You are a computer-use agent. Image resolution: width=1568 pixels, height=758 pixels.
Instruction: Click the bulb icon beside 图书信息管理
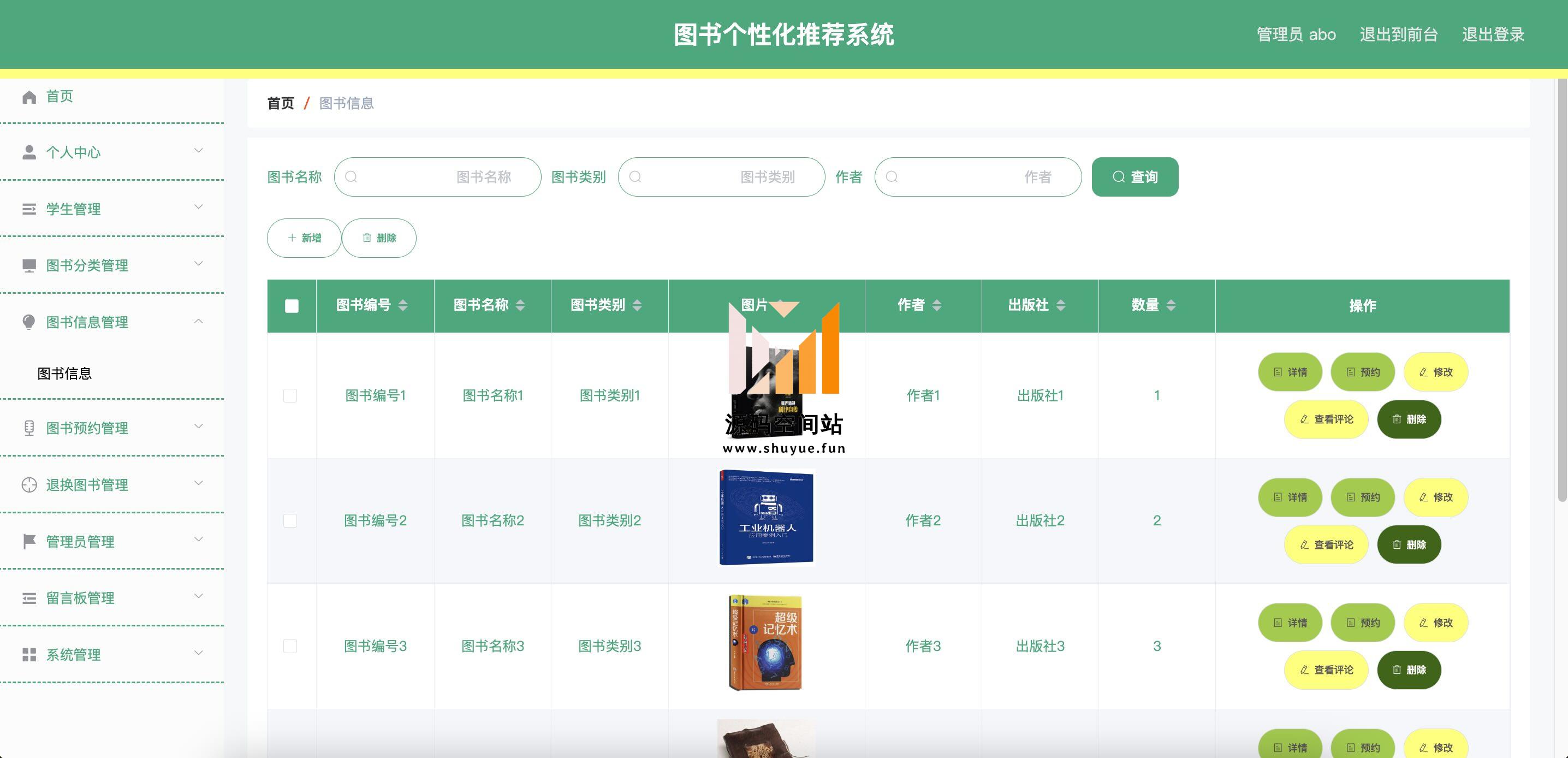point(29,322)
